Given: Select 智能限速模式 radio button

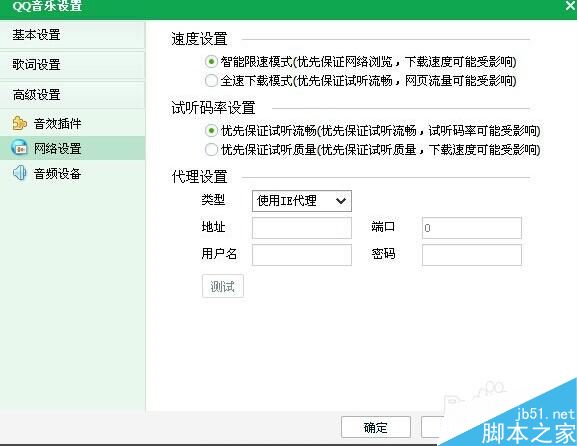Looking at the screenshot, I should 211,61.
